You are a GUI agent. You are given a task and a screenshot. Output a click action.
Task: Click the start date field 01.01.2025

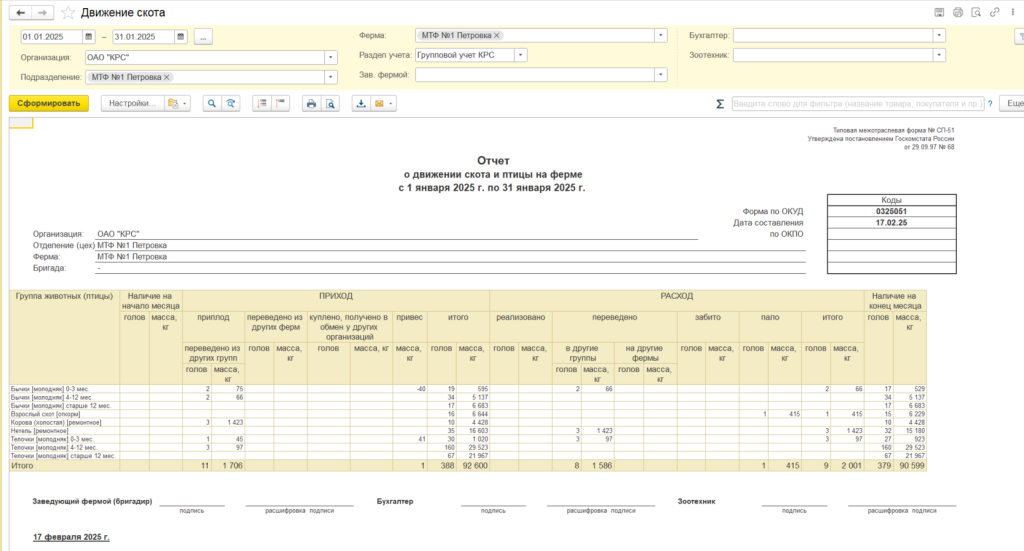[x=52, y=37]
